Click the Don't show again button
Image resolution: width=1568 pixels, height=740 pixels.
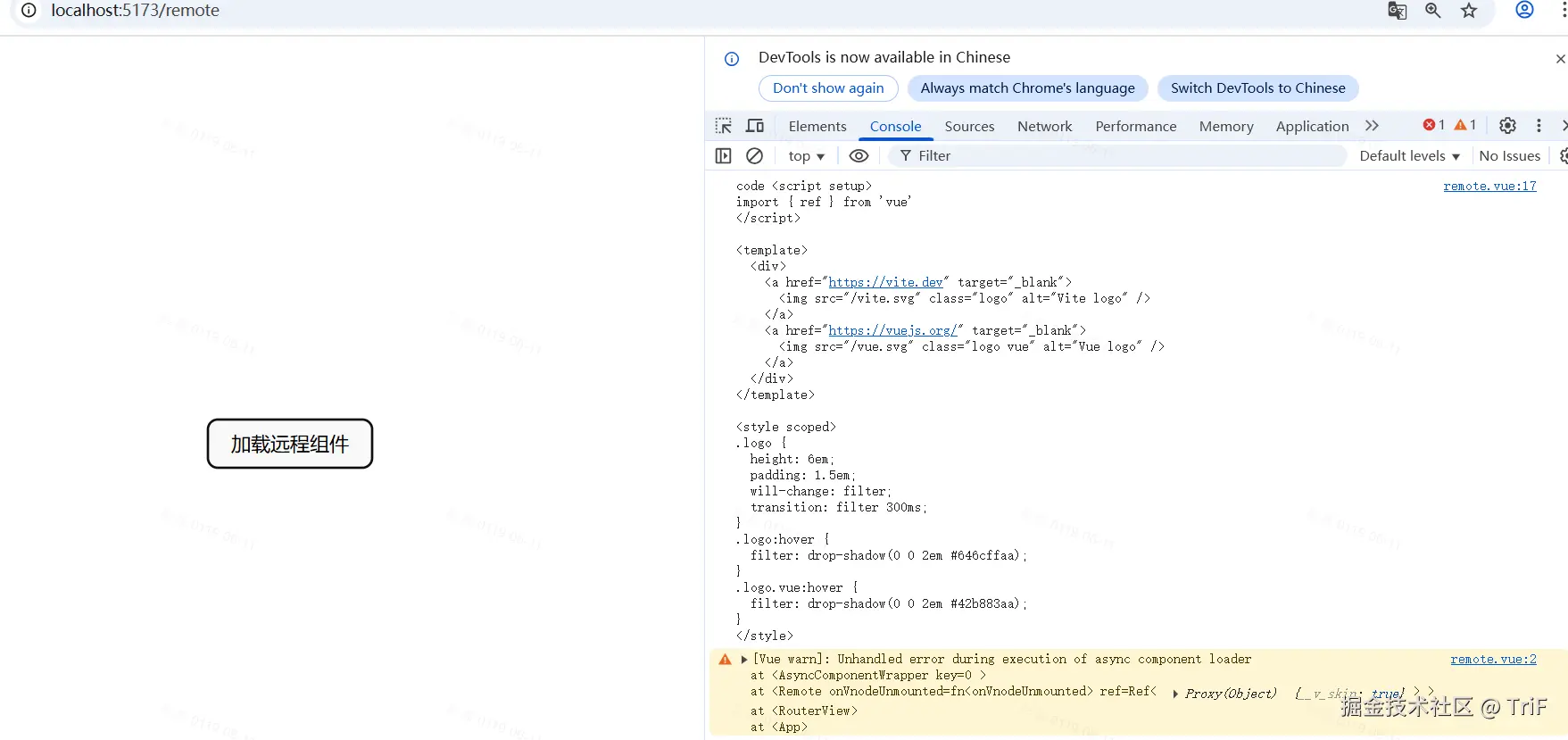[828, 88]
